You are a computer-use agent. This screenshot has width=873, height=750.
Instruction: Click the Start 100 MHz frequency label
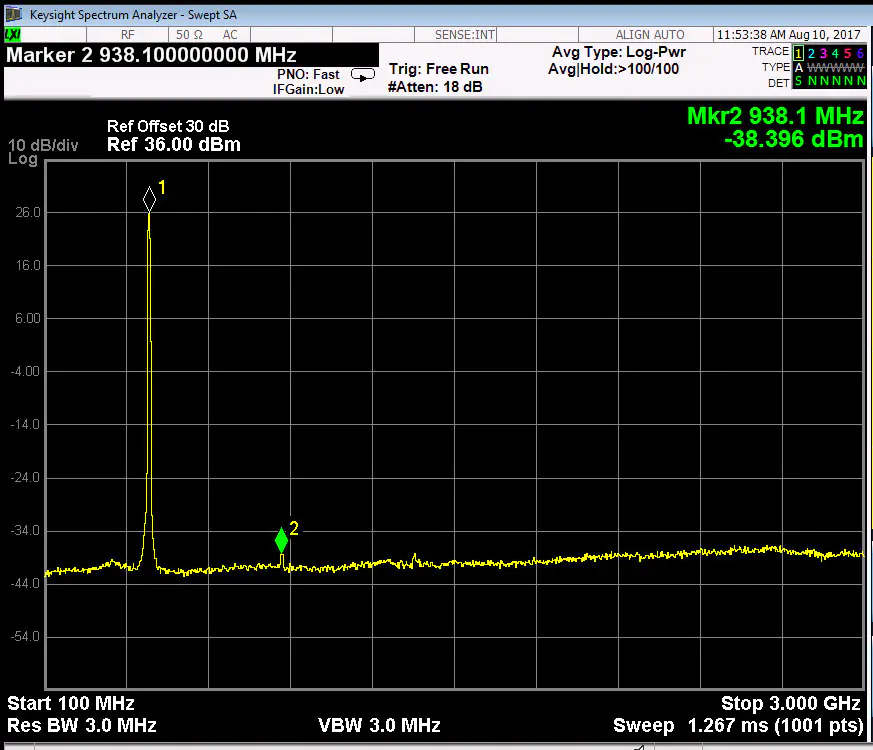pos(71,703)
